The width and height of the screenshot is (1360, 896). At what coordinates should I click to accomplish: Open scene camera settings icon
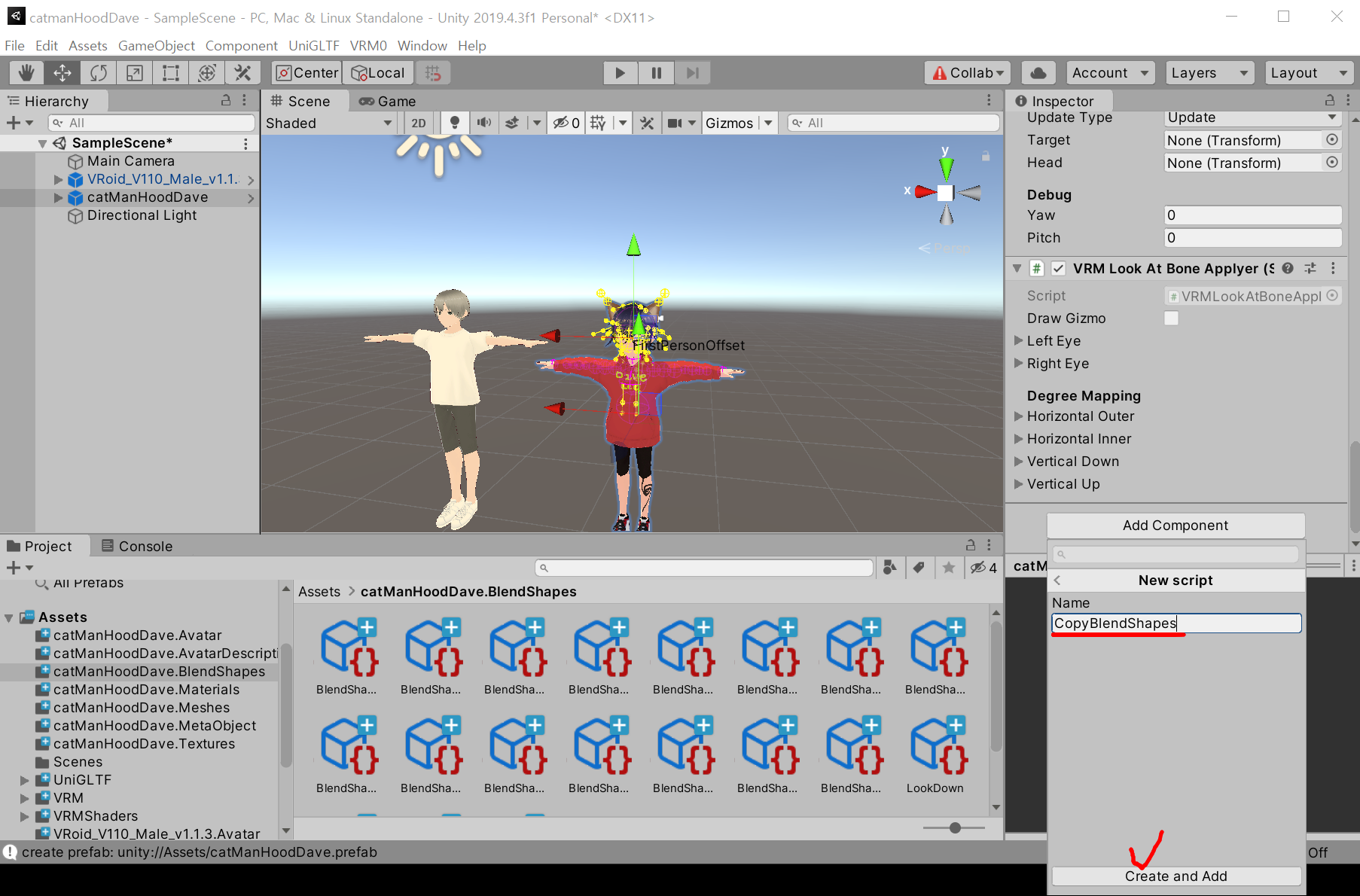[x=675, y=123]
